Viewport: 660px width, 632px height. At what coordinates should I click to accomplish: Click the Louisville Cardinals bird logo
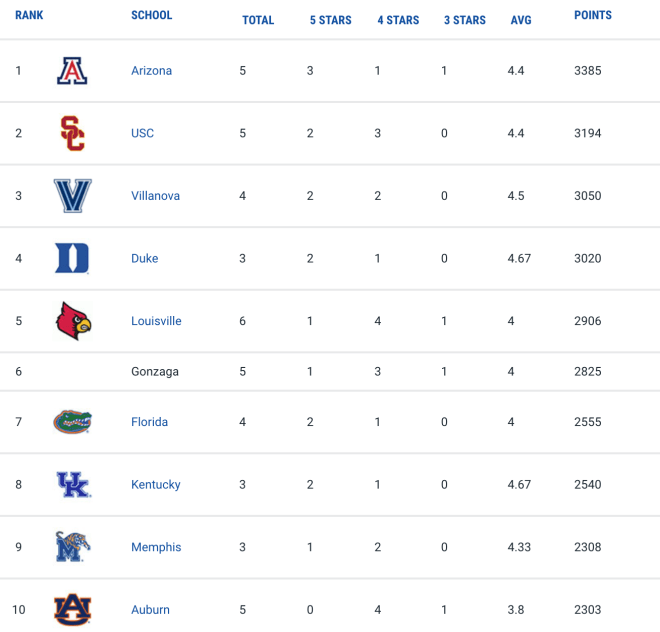tap(73, 321)
